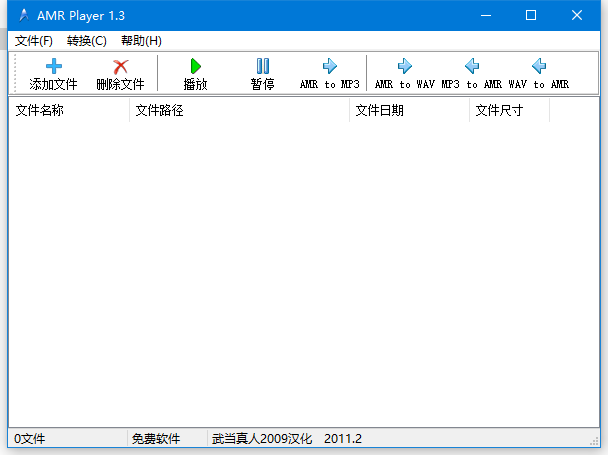
Task: Select the AMR to WAV converter icon
Action: point(405,67)
